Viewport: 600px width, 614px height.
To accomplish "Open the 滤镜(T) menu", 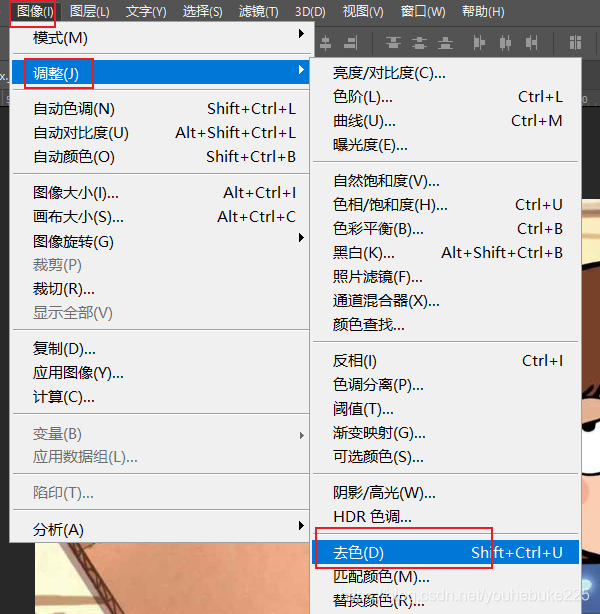I will [x=258, y=12].
